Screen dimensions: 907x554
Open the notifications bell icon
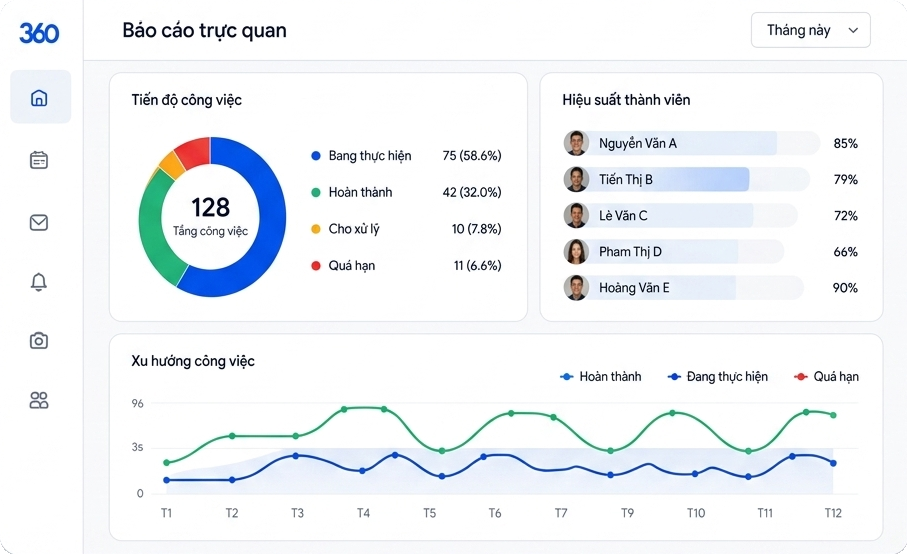(x=39, y=282)
